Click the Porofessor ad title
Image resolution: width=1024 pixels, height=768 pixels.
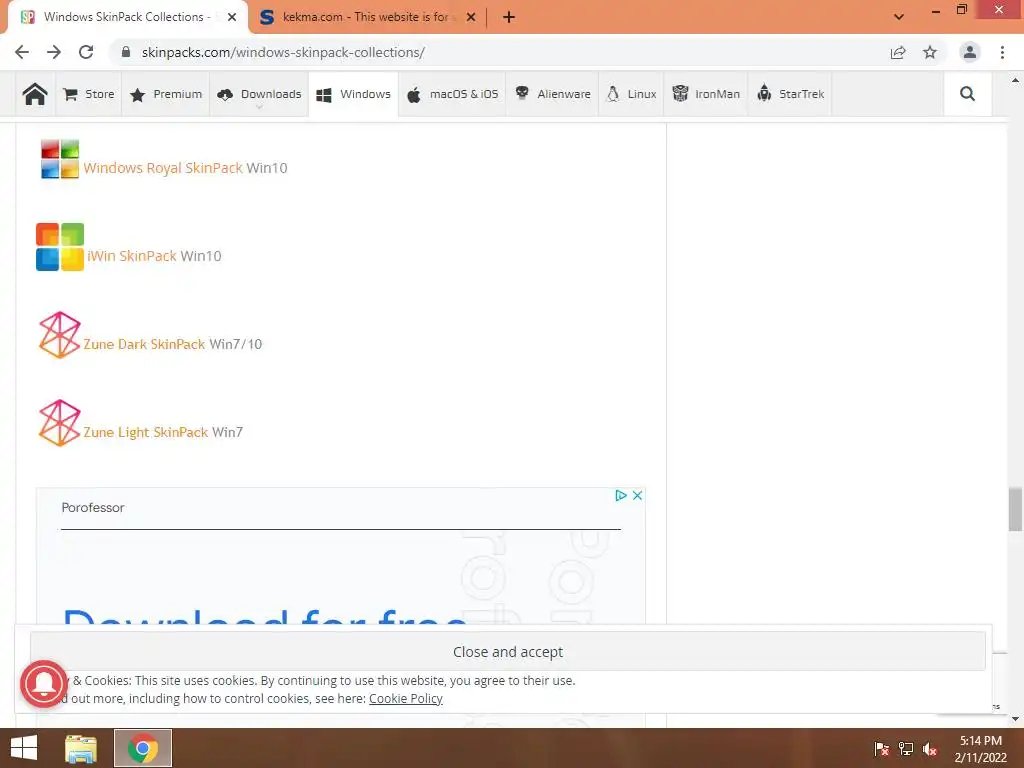coord(93,507)
